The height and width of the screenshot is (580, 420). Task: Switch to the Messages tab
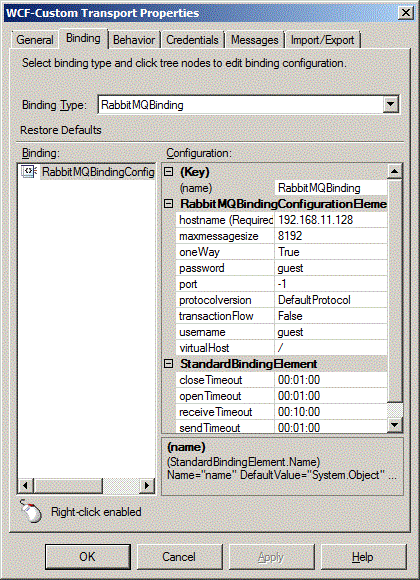click(x=255, y=40)
